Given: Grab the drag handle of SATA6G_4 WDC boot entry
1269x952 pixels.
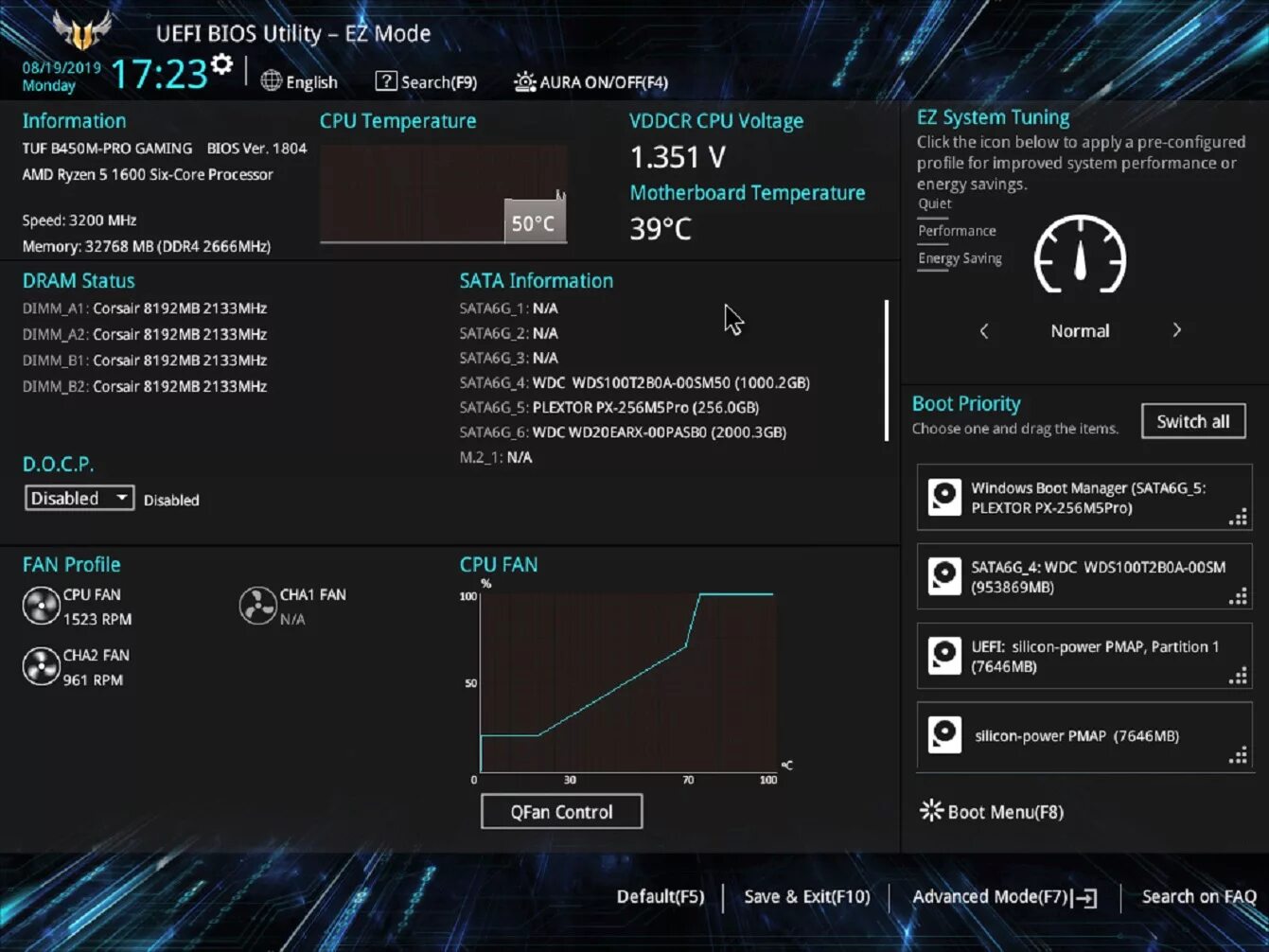Looking at the screenshot, I should (1238, 596).
